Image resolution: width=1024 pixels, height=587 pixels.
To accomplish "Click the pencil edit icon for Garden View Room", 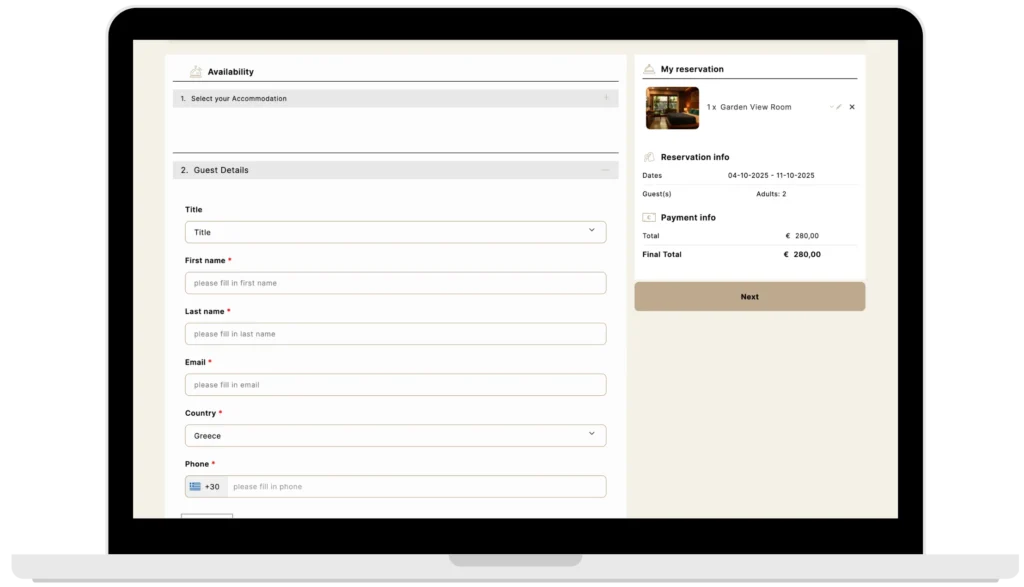I will click(838, 107).
